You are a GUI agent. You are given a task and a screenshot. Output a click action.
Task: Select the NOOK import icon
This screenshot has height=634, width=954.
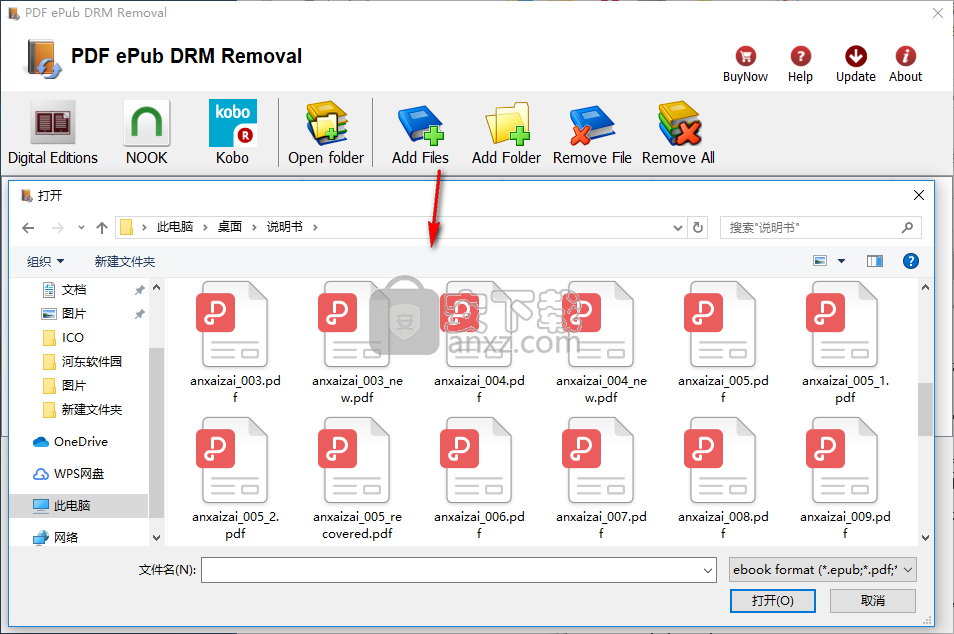(147, 133)
